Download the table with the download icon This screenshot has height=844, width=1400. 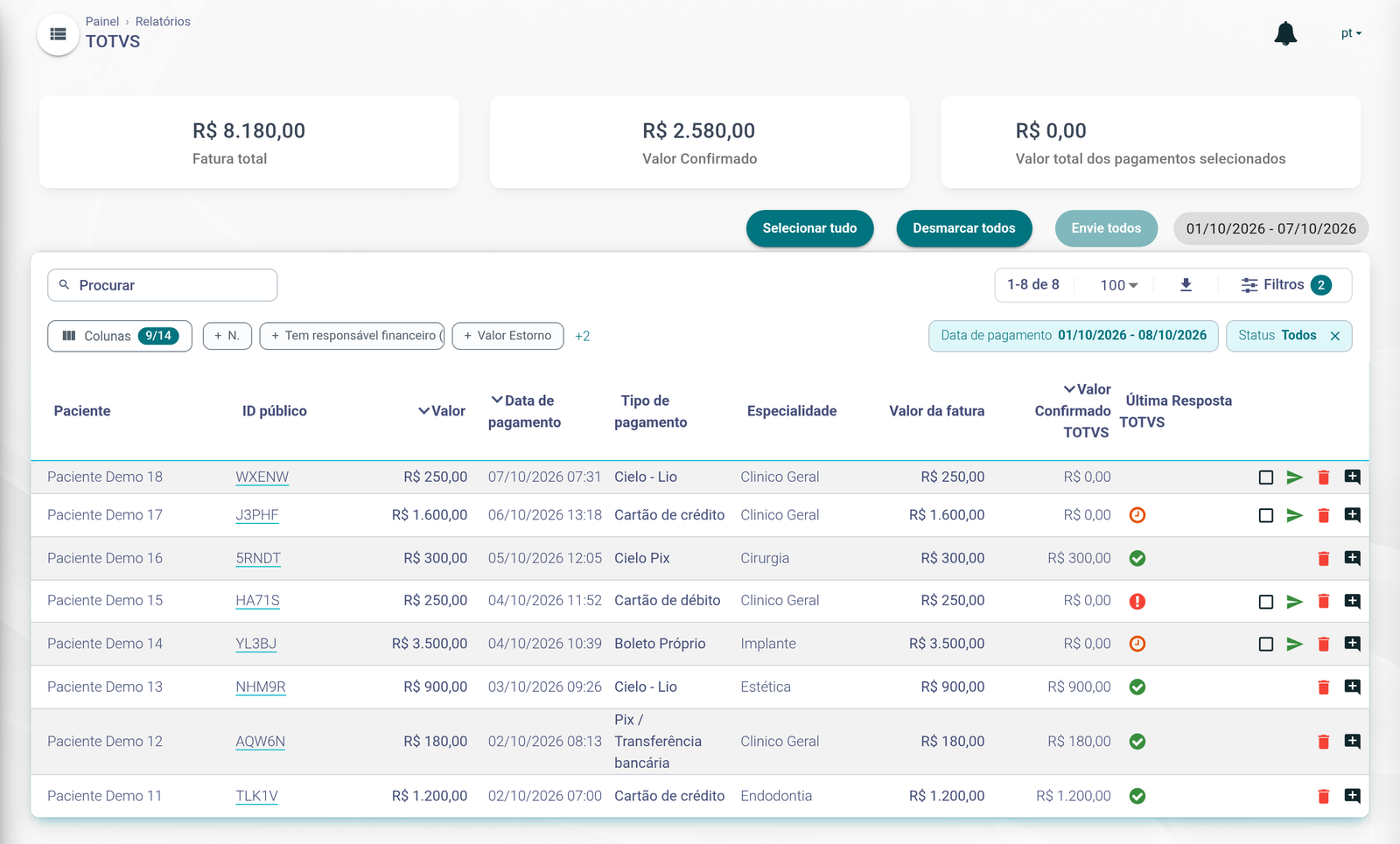[x=1186, y=285]
